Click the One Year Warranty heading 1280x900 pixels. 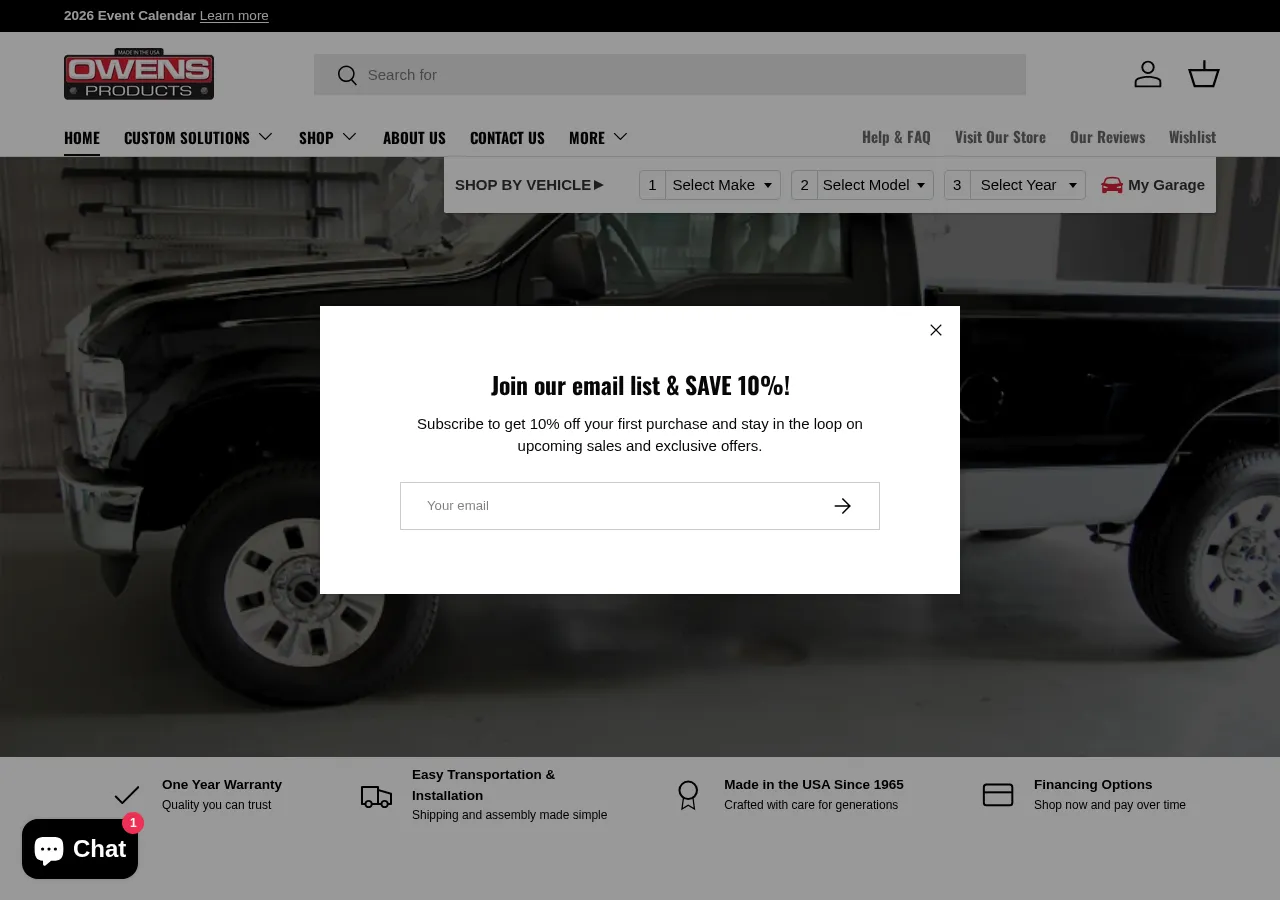[222, 785]
